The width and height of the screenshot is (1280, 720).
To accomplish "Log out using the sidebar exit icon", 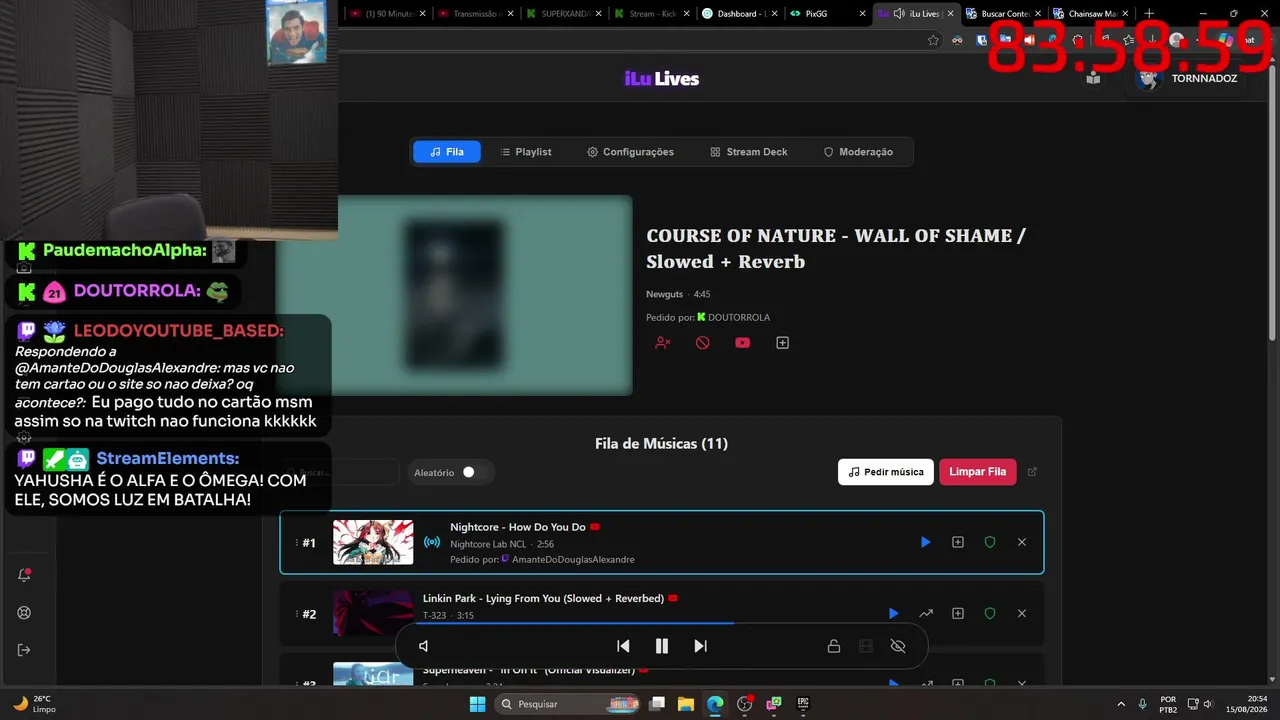I will tap(25, 650).
